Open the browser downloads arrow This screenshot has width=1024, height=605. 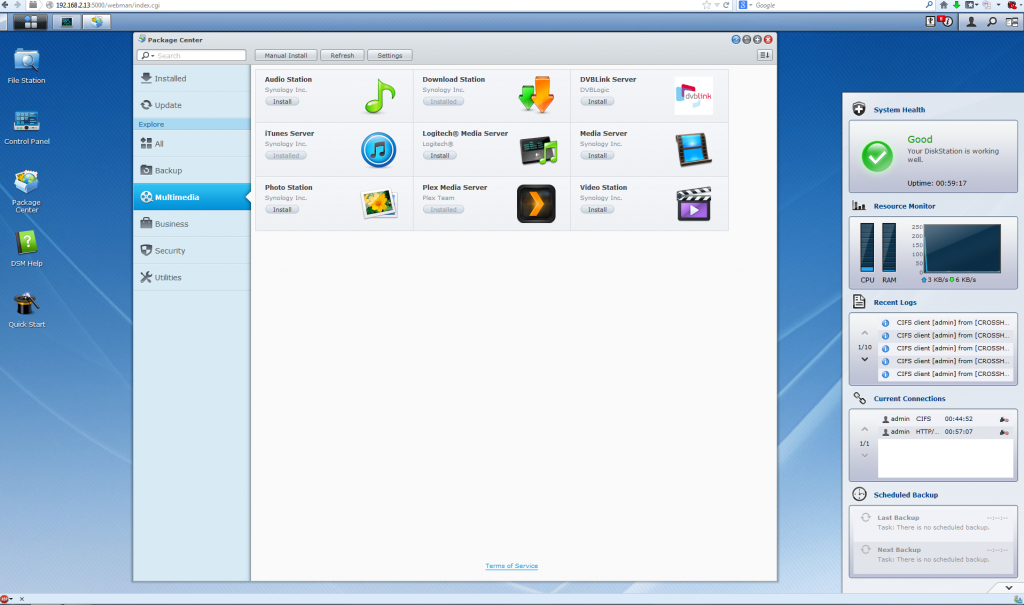coord(957,5)
